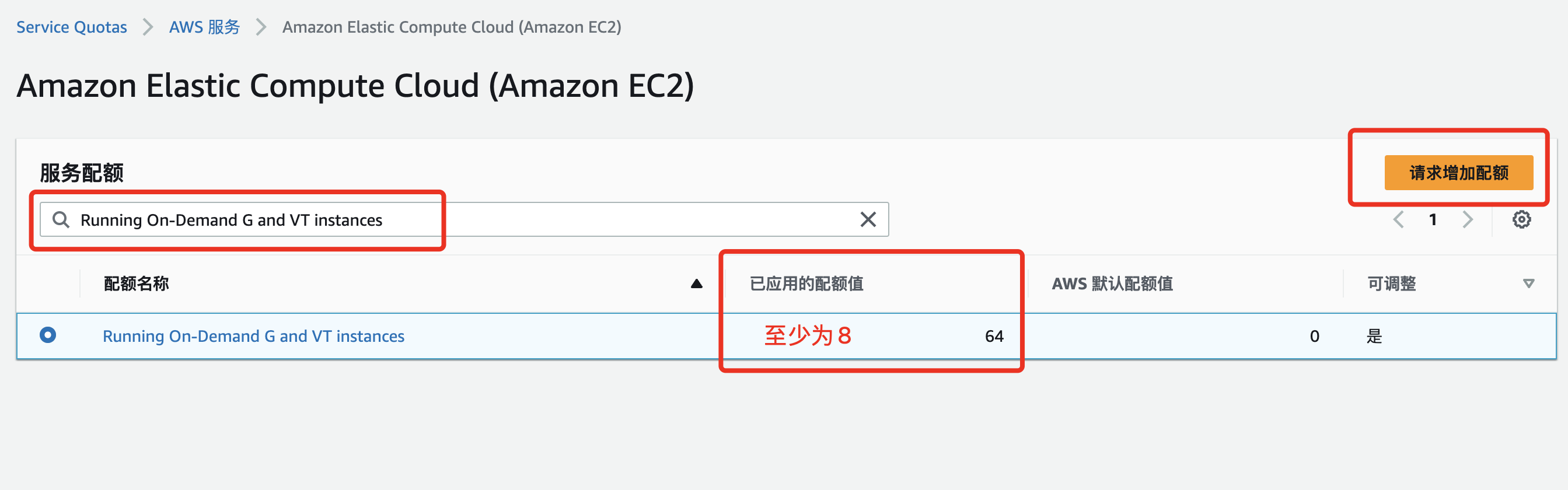Click the 可调整 column header label

click(x=1392, y=283)
